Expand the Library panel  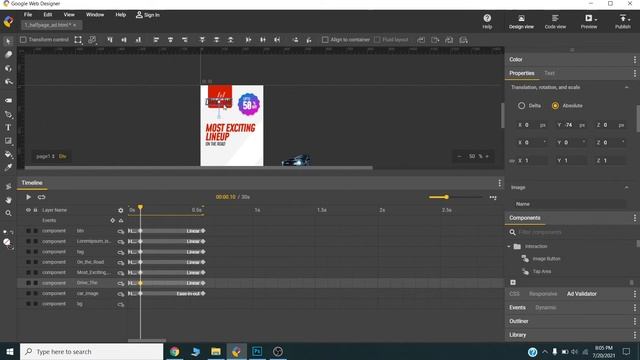coord(517,335)
